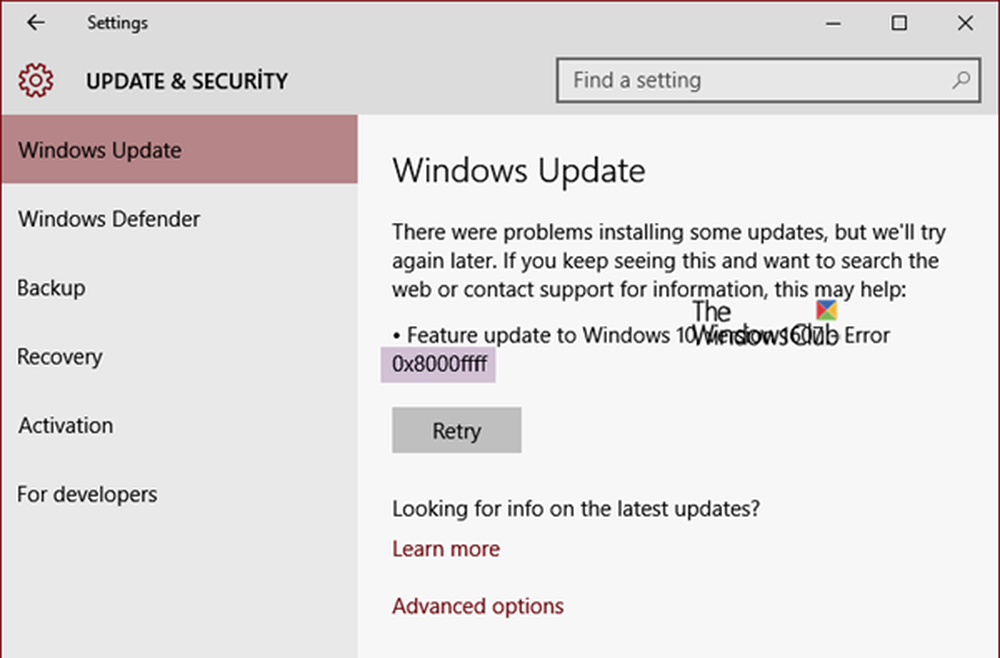This screenshot has height=658, width=1000.
Task: Open the Learn more link
Action: tap(446, 548)
